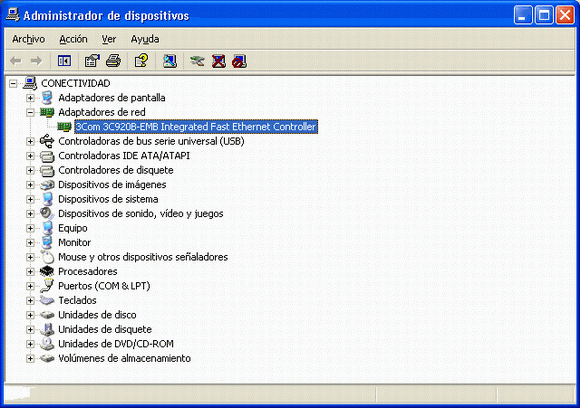Expand the Procesadores node
The height and width of the screenshot is (408, 580).
click(x=30, y=272)
